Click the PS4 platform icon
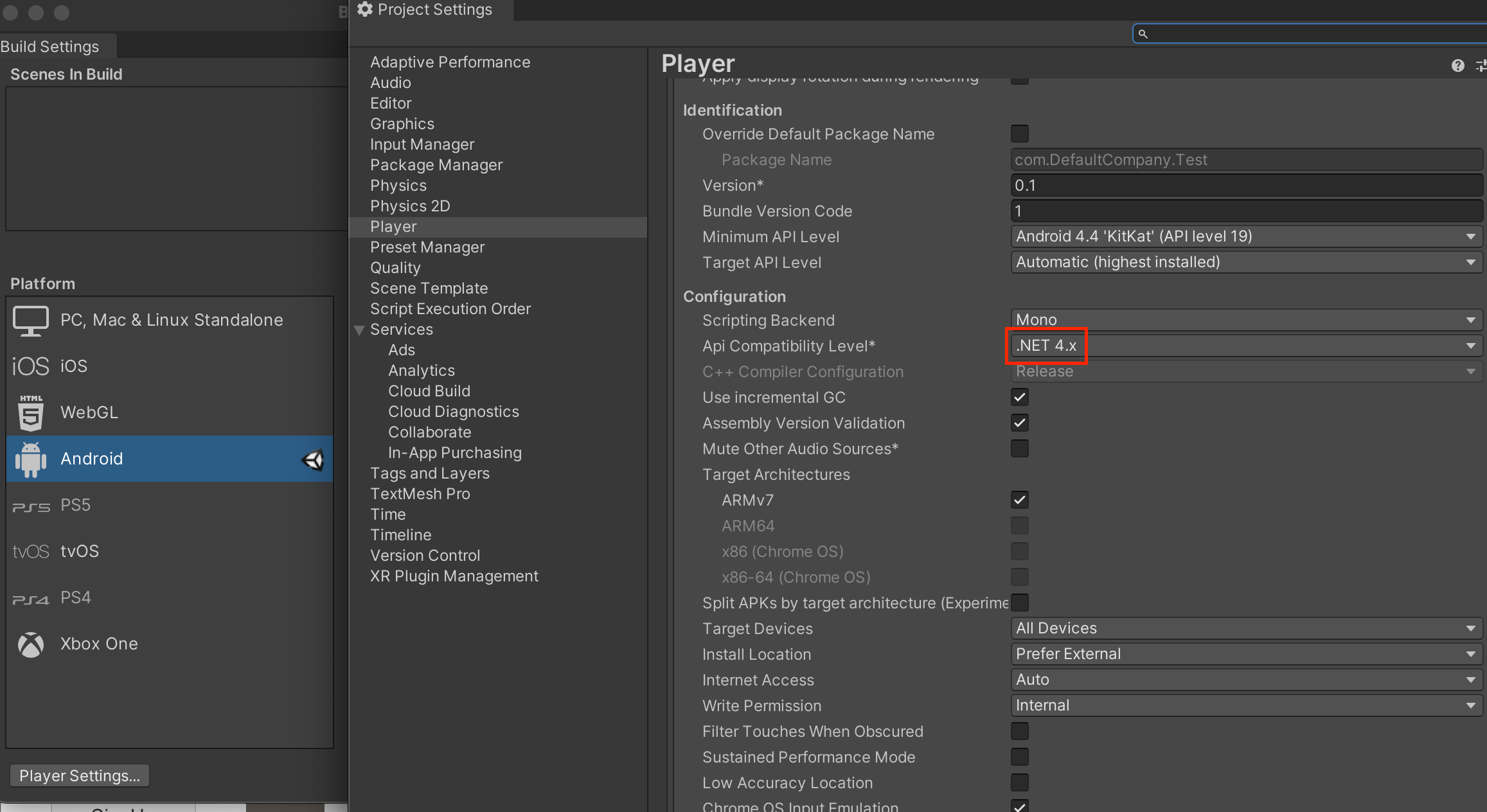Viewport: 1487px width, 812px height. [x=31, y=599]
